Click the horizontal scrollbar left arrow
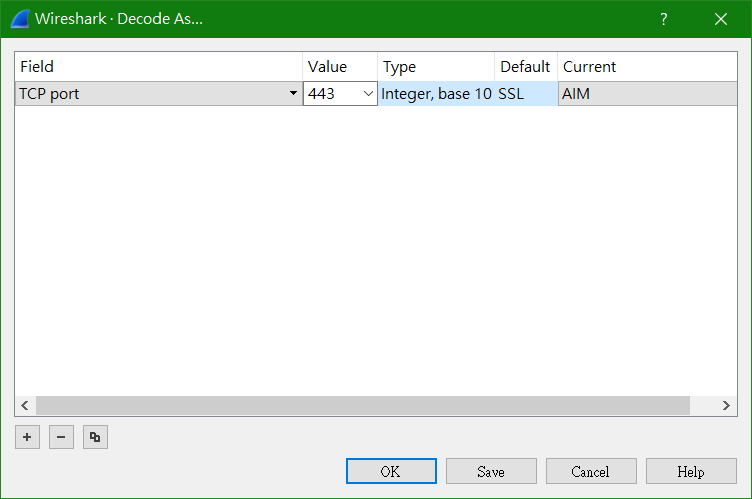 [x=25, y=405]
